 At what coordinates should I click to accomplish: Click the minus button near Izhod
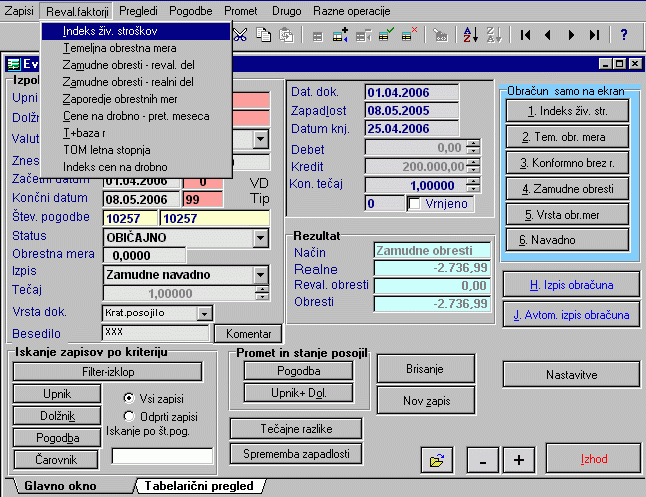coord(482,460)
